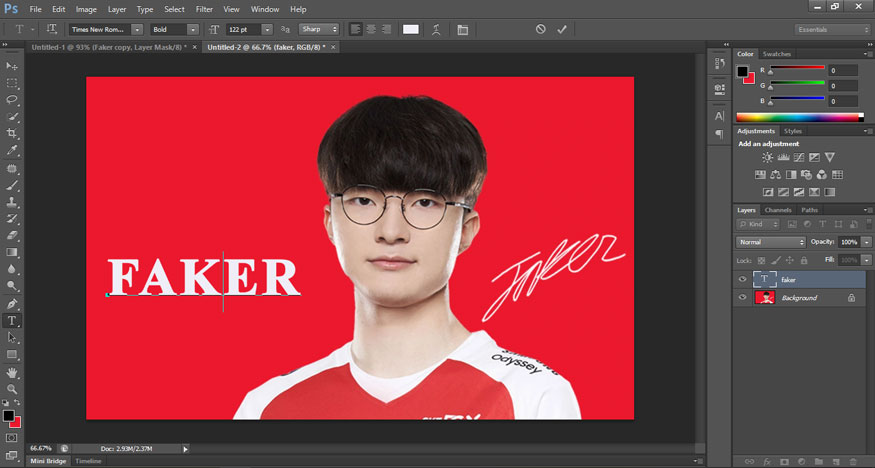Select the Horizontal Type tool
875x468 pixels.
pos(12,321)
